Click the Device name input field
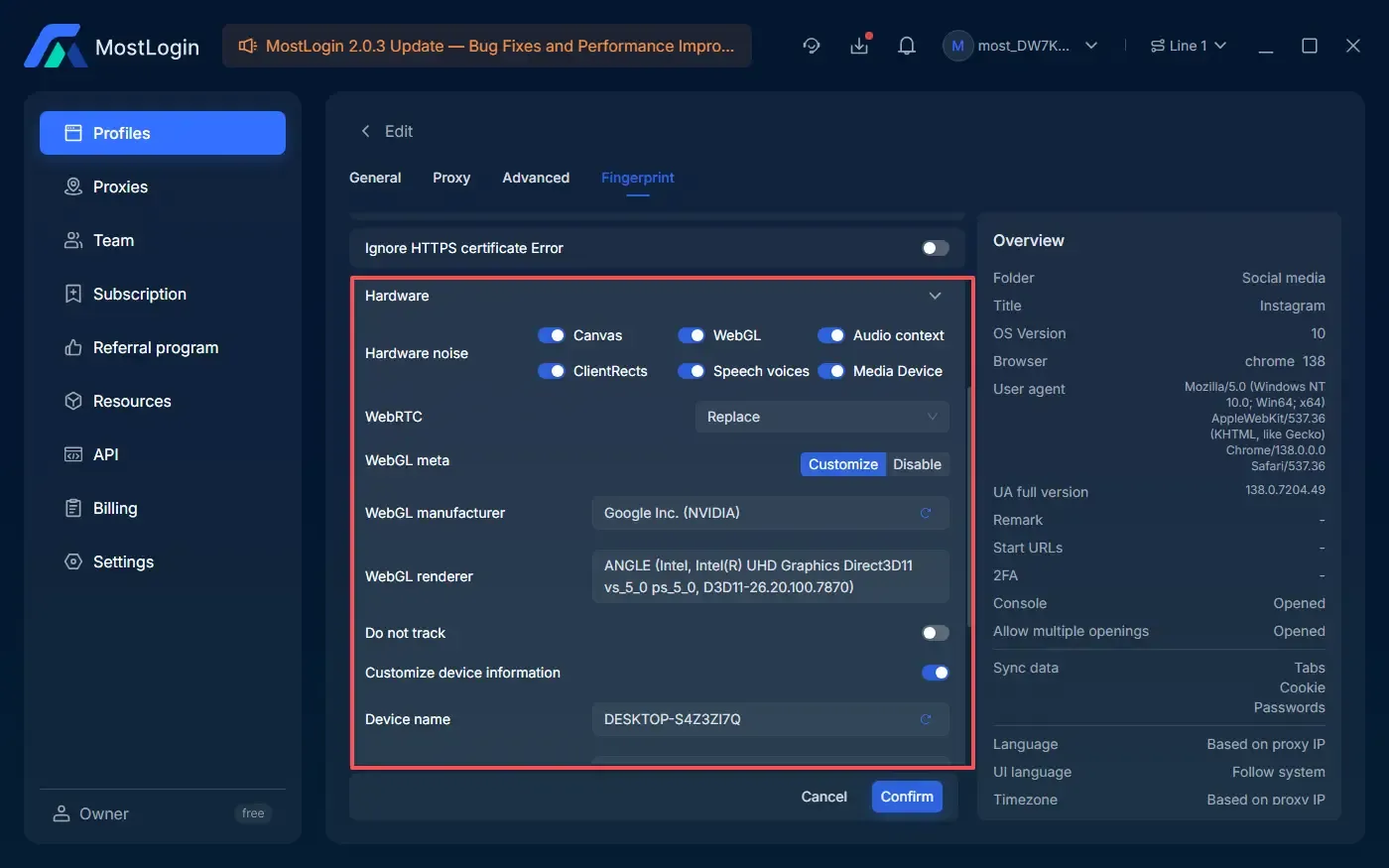1389x868 pixels. (770, 719)
